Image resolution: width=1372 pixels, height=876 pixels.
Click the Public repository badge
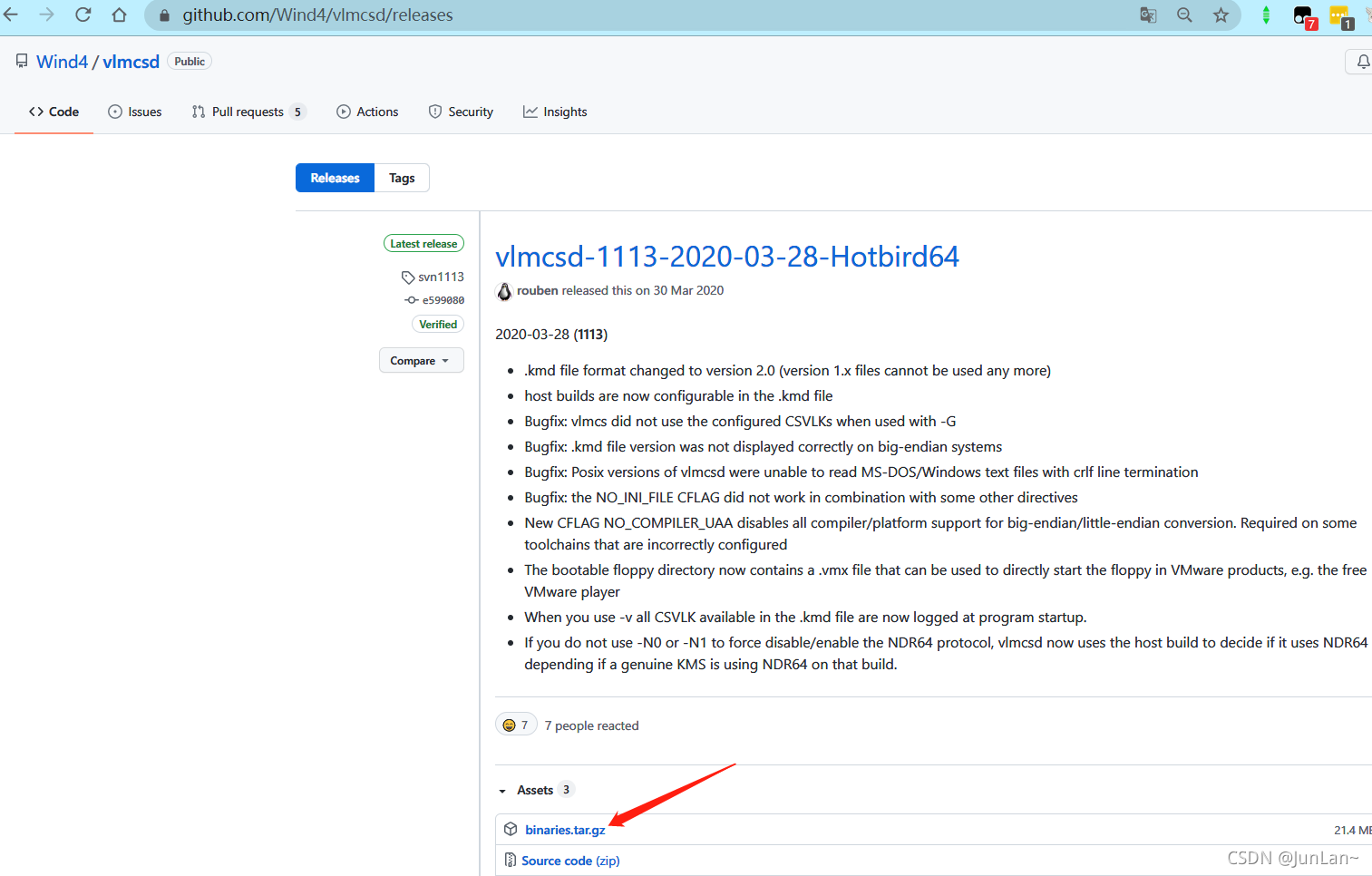click(x=190, y=61)
